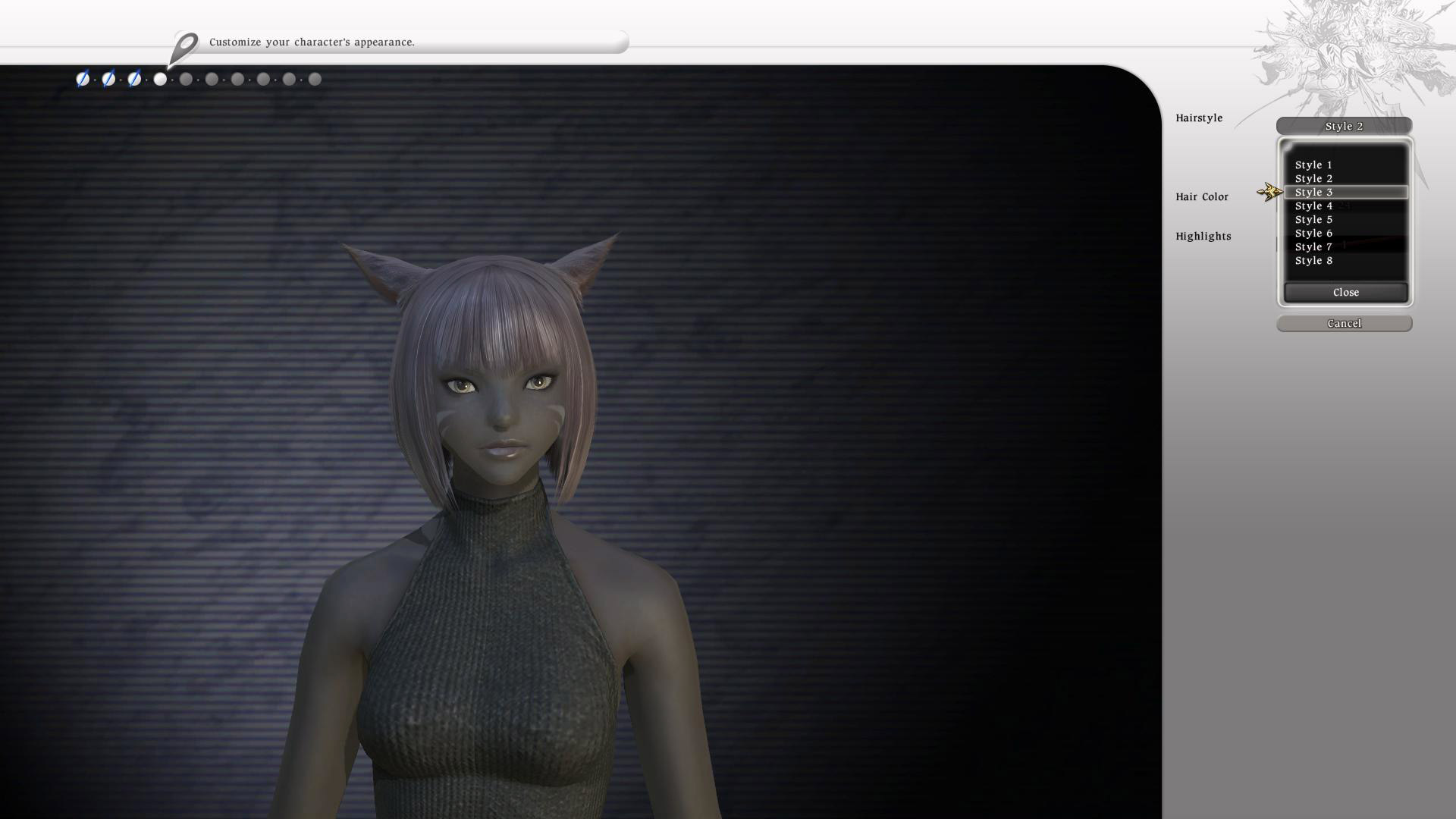Select Style 1 from the hairstyle list
This screenshot has width=1456, height=819.
tap(1313, 165)
